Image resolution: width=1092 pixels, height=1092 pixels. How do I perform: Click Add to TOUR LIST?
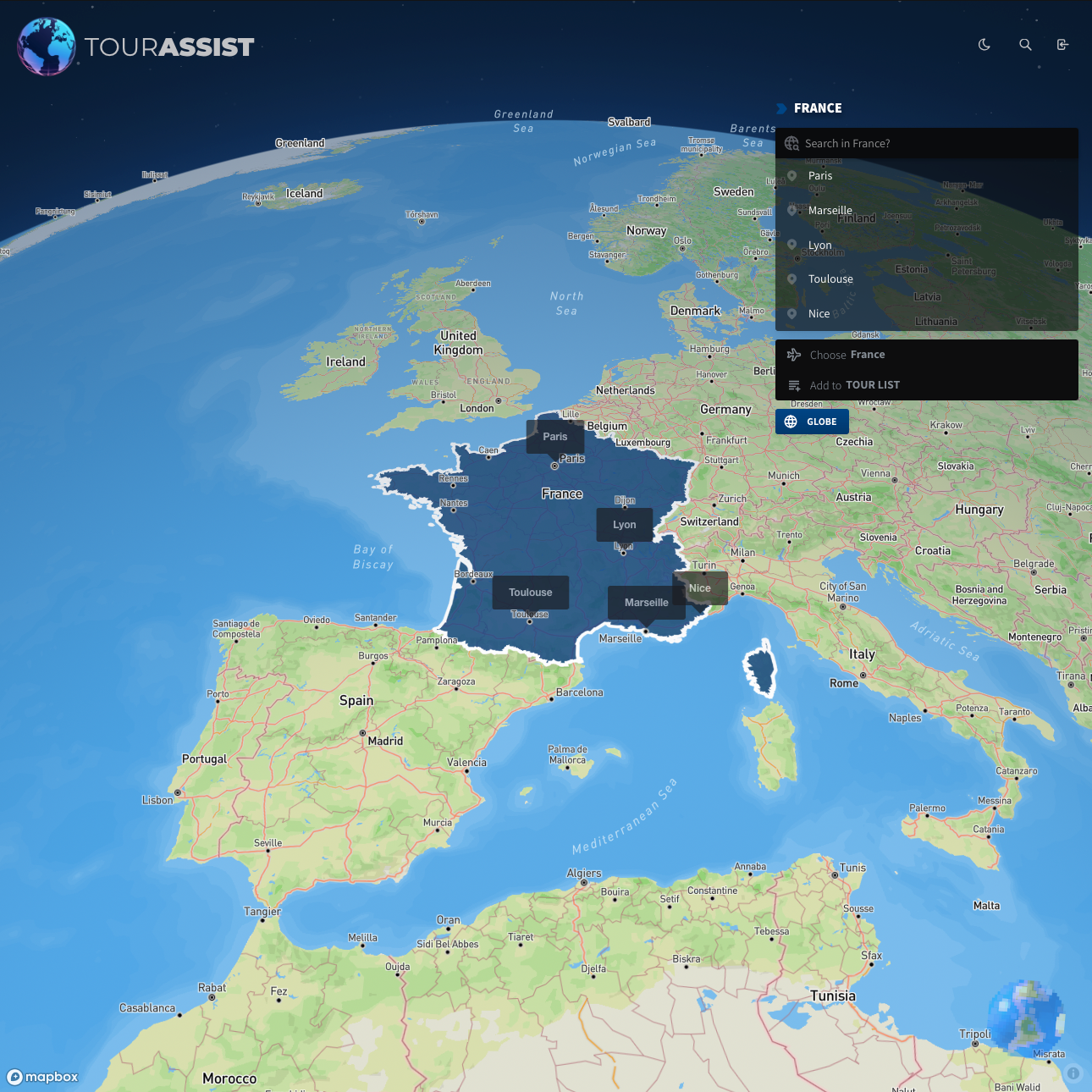(x=853, y=385)
